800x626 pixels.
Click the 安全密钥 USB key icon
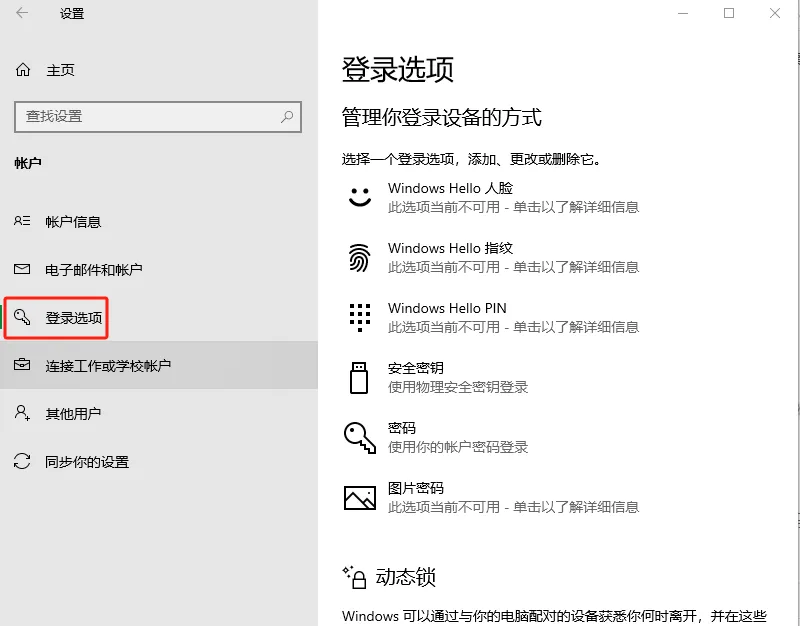pyautogui.click(x=358, y=376)
